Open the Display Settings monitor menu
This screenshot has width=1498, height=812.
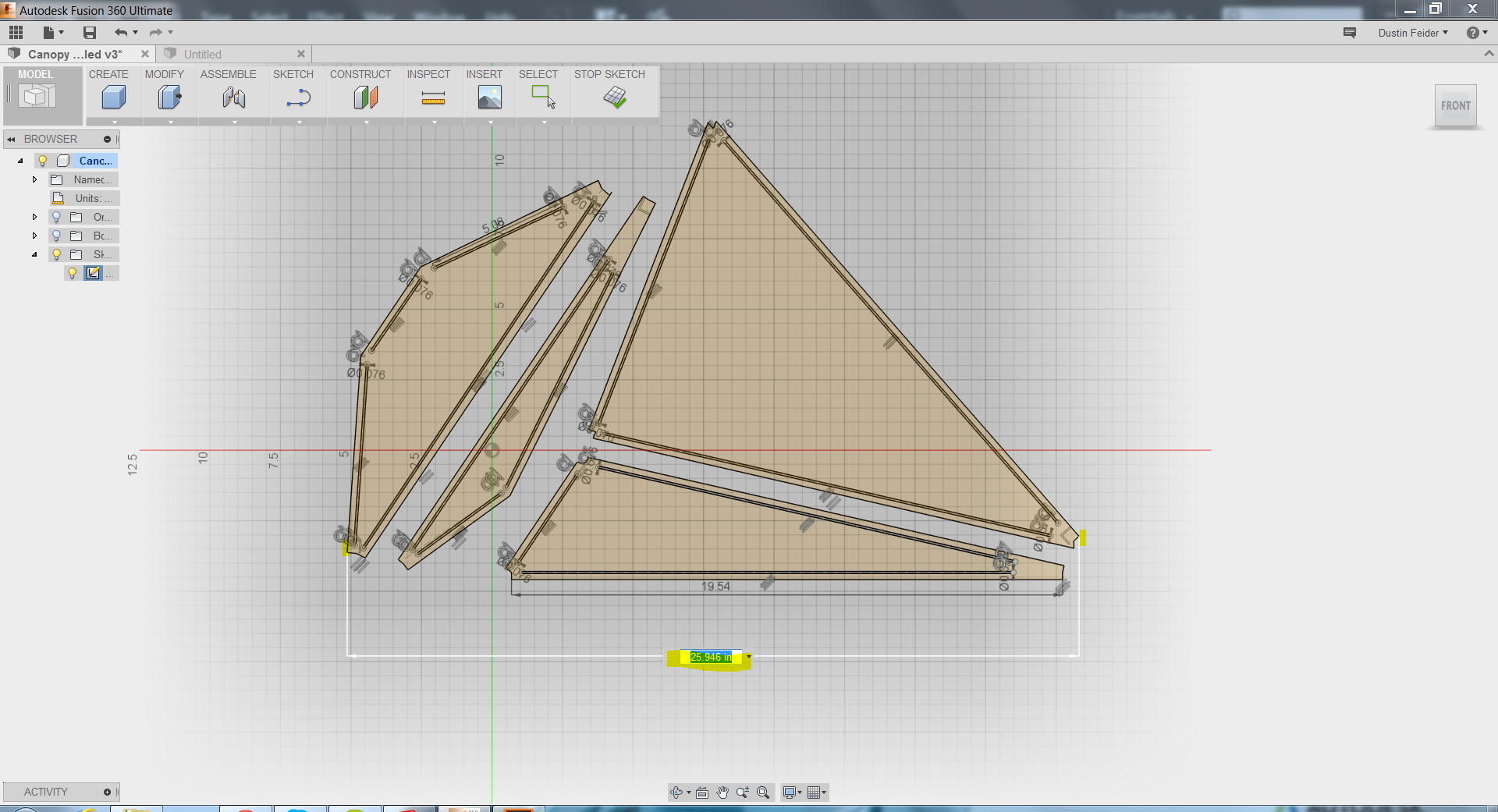(792, 792)
